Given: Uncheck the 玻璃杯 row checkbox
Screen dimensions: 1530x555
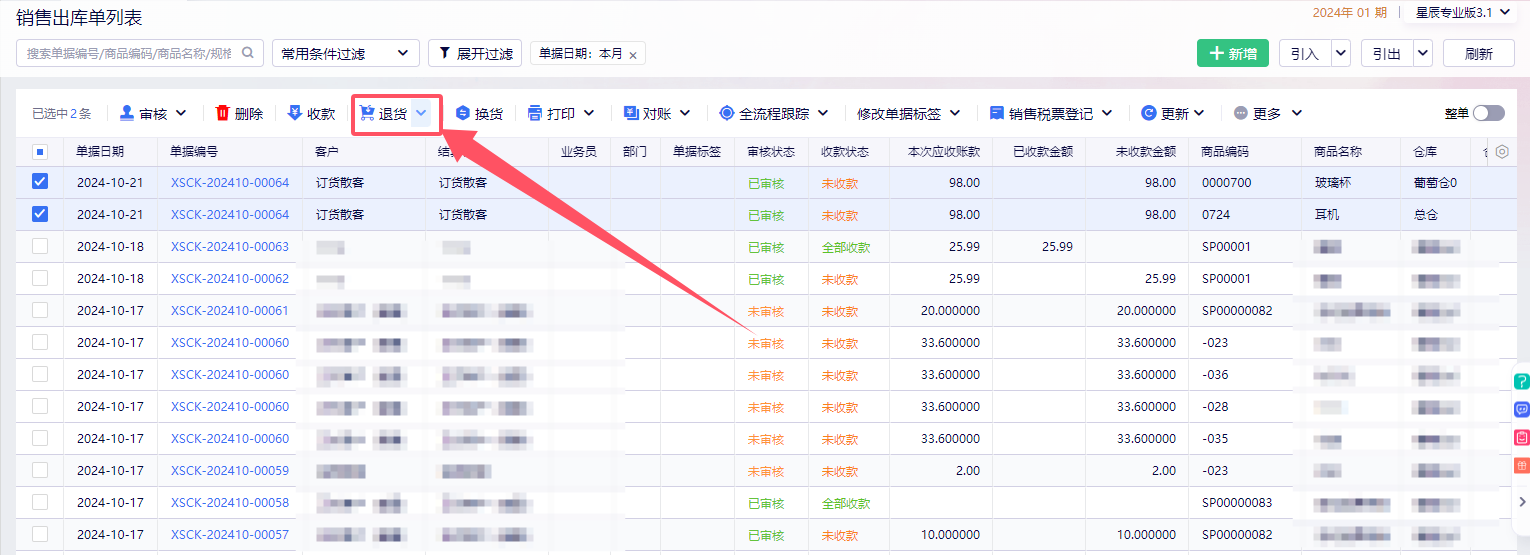Looking at the screenshot, I should coord(40,182).
